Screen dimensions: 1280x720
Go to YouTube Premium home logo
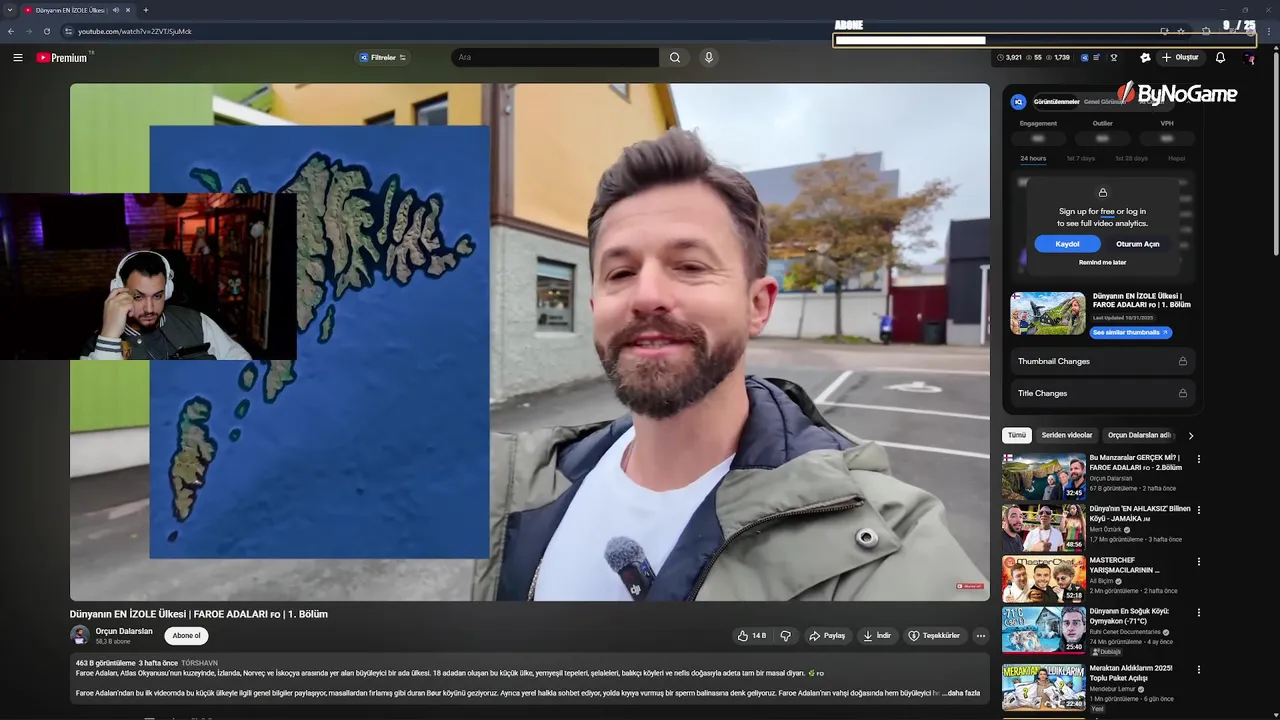(64, 57)
